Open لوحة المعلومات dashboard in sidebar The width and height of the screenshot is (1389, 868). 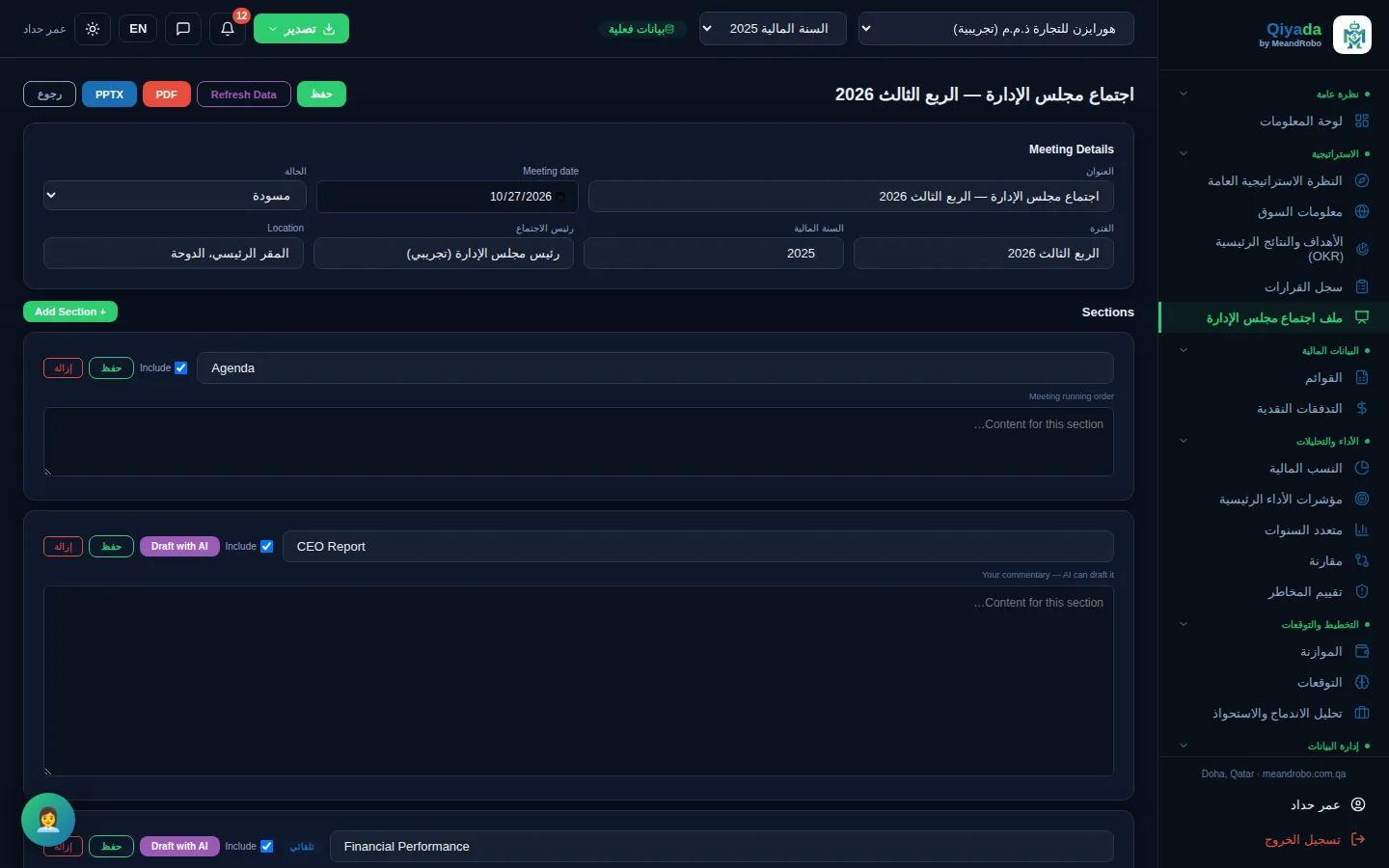click(1273, 121)
